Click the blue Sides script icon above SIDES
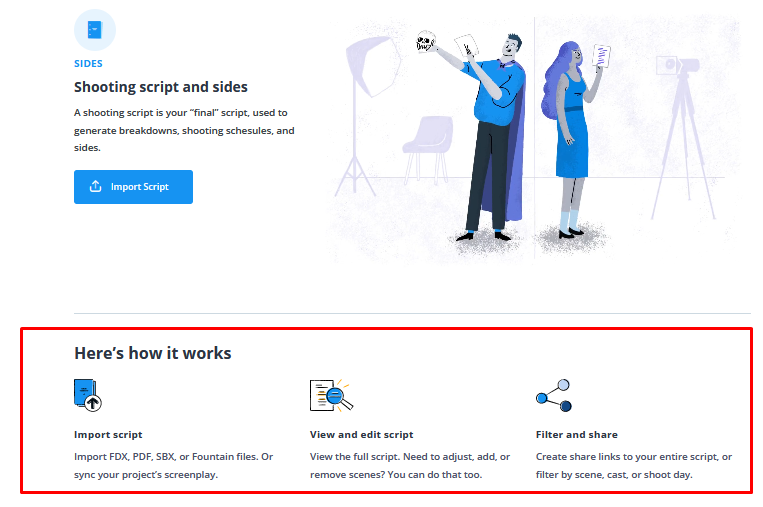The image size is (763, 507). click(x=95, y=30)
